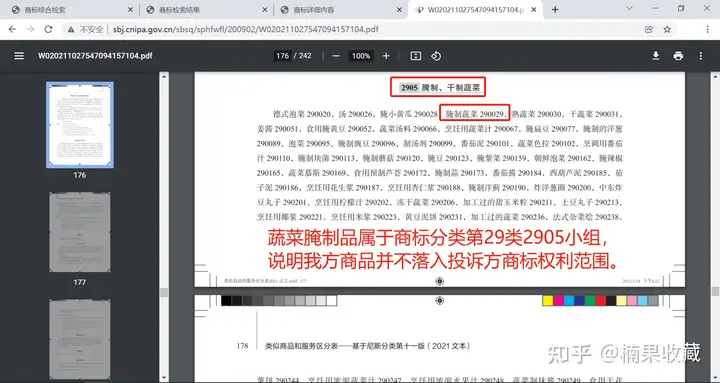
Task: Open Chrome three-dot menu
Action: coord(708,29)
